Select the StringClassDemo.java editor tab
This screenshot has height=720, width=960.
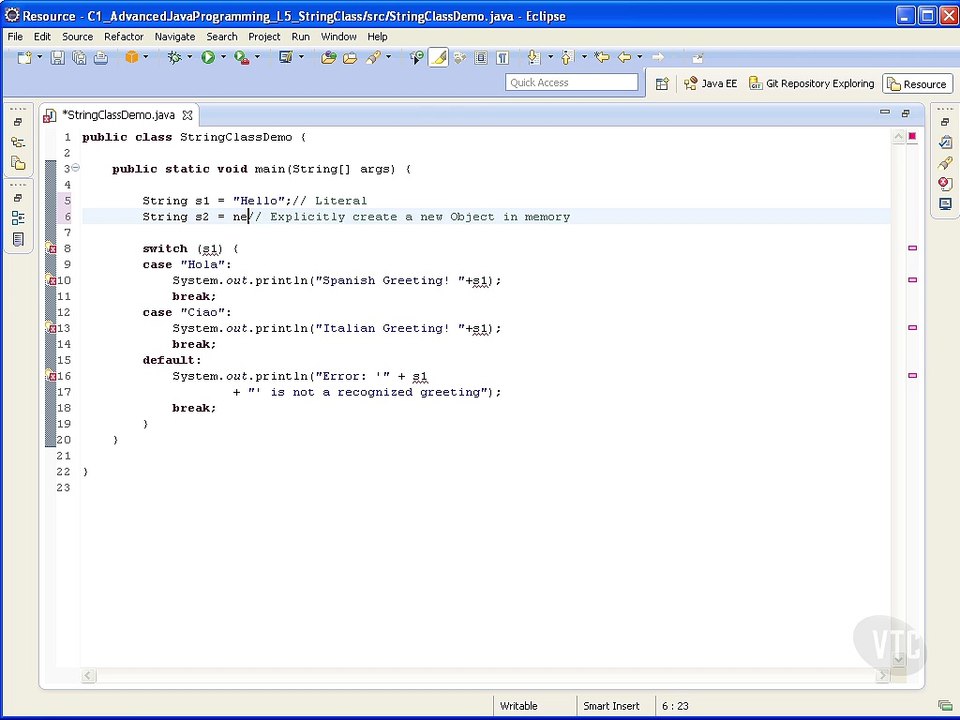(x=118, y=115)
